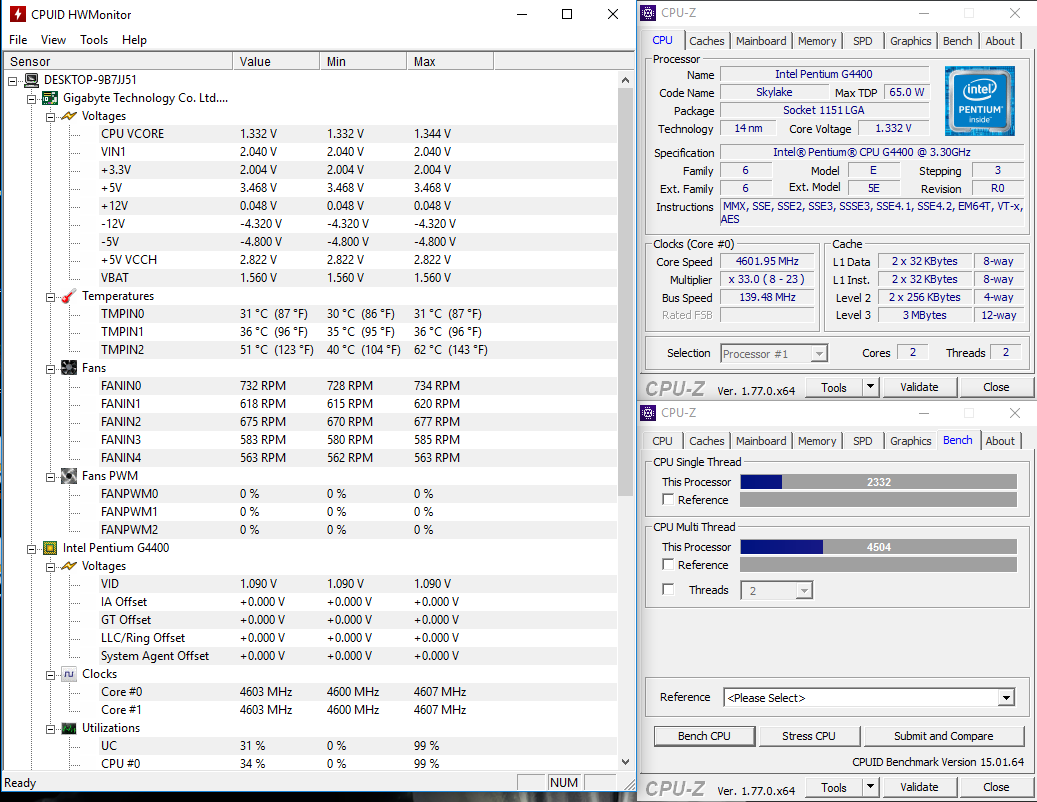Collapse the Fans PWM section

50,477
